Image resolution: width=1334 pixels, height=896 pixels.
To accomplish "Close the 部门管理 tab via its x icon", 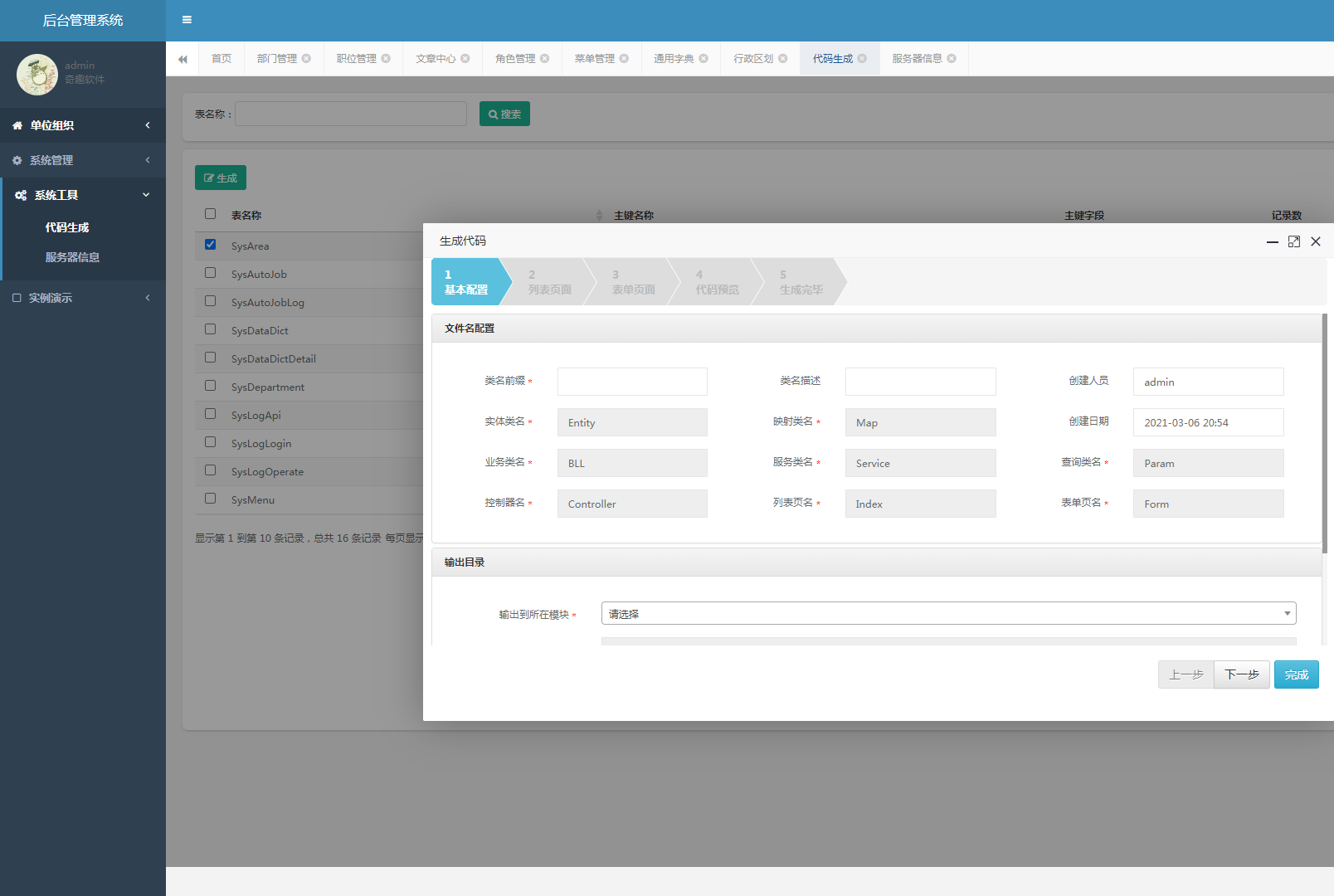I will 306,59.
